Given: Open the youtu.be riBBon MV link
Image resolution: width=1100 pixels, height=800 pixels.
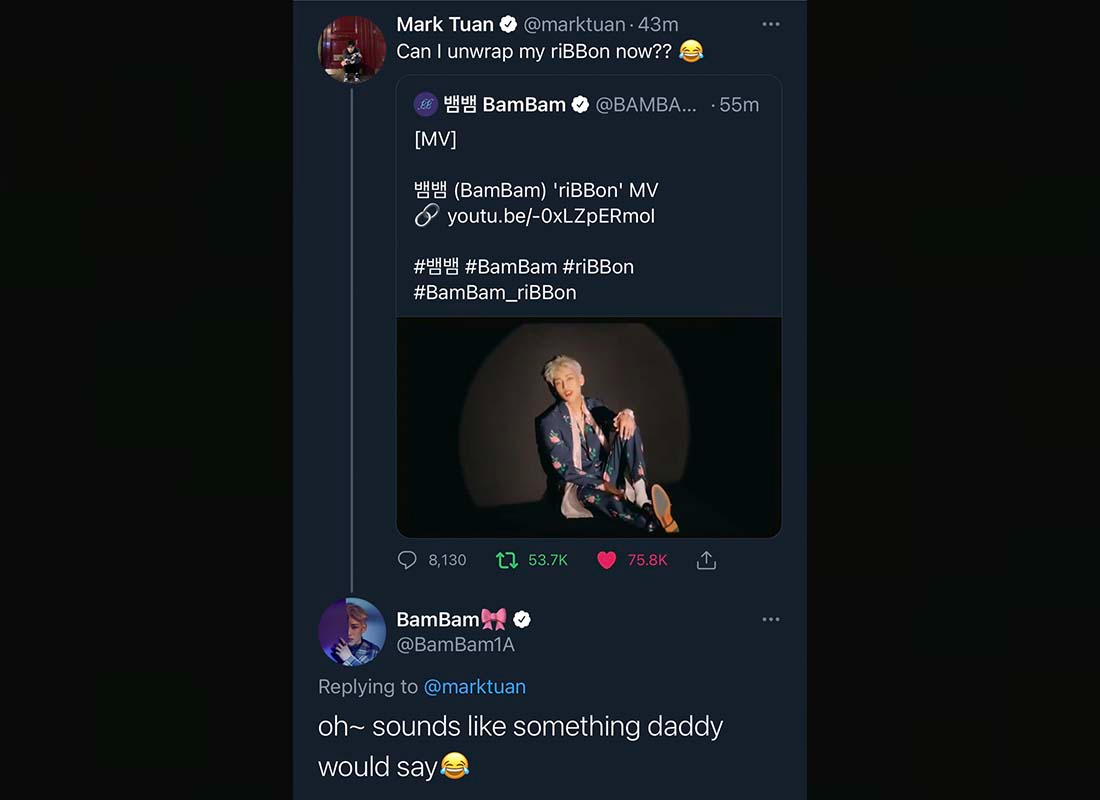Looking at the screenshot, I should coord(551,216).
